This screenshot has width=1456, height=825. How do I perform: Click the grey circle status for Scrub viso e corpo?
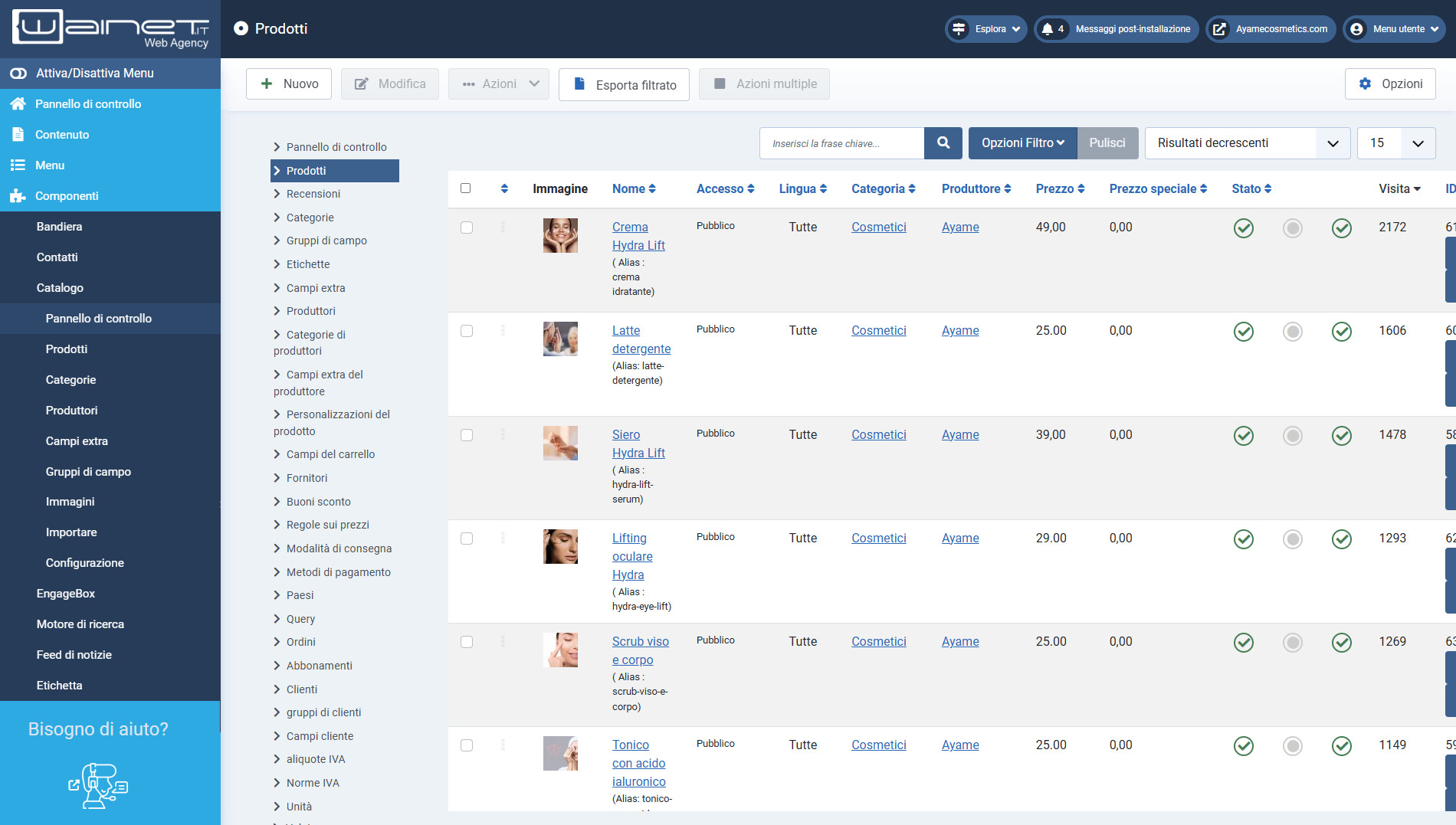pyautogui.click(x=1293, y=643)
